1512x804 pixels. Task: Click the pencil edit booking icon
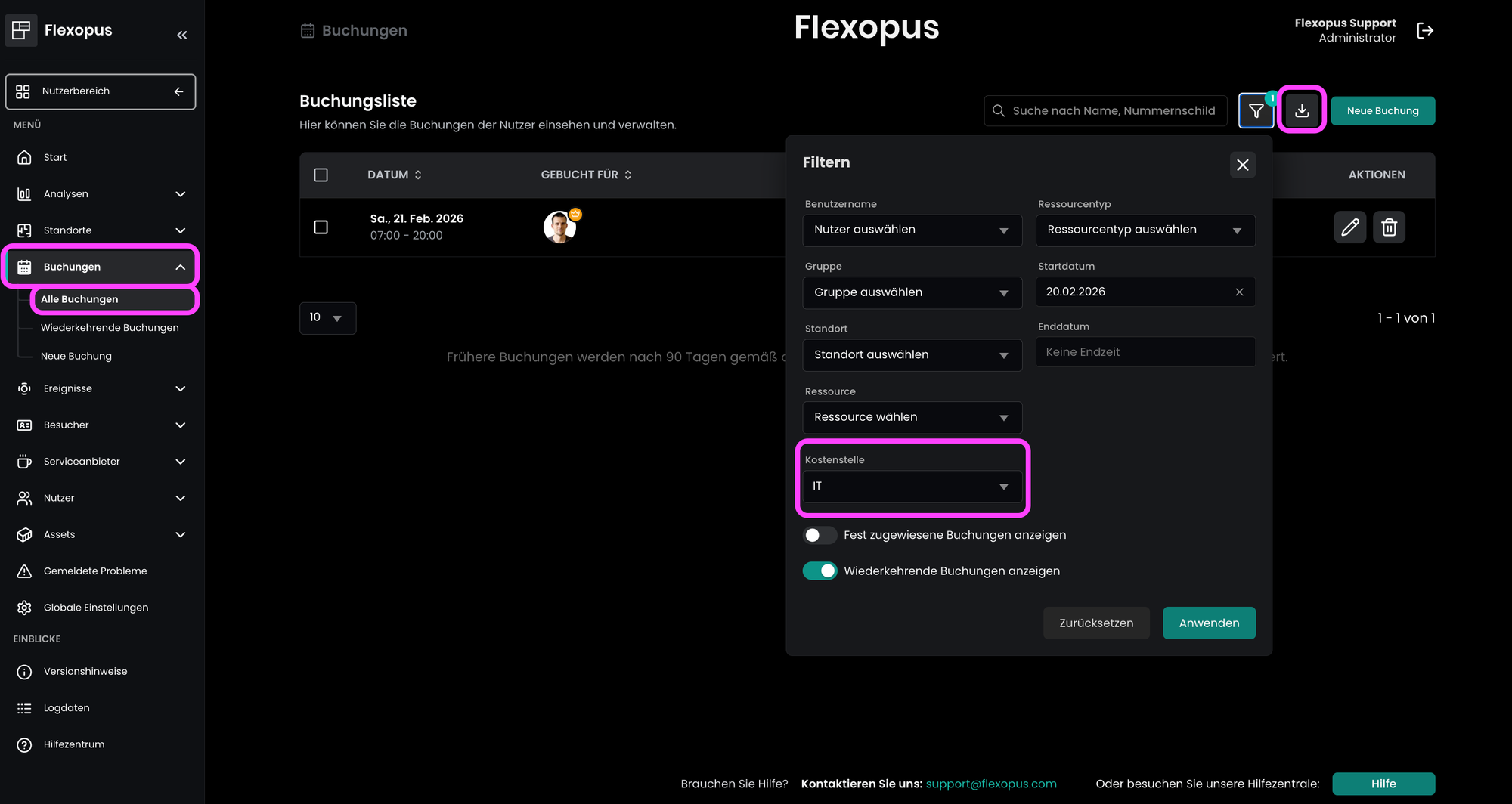pos(1349,227)
